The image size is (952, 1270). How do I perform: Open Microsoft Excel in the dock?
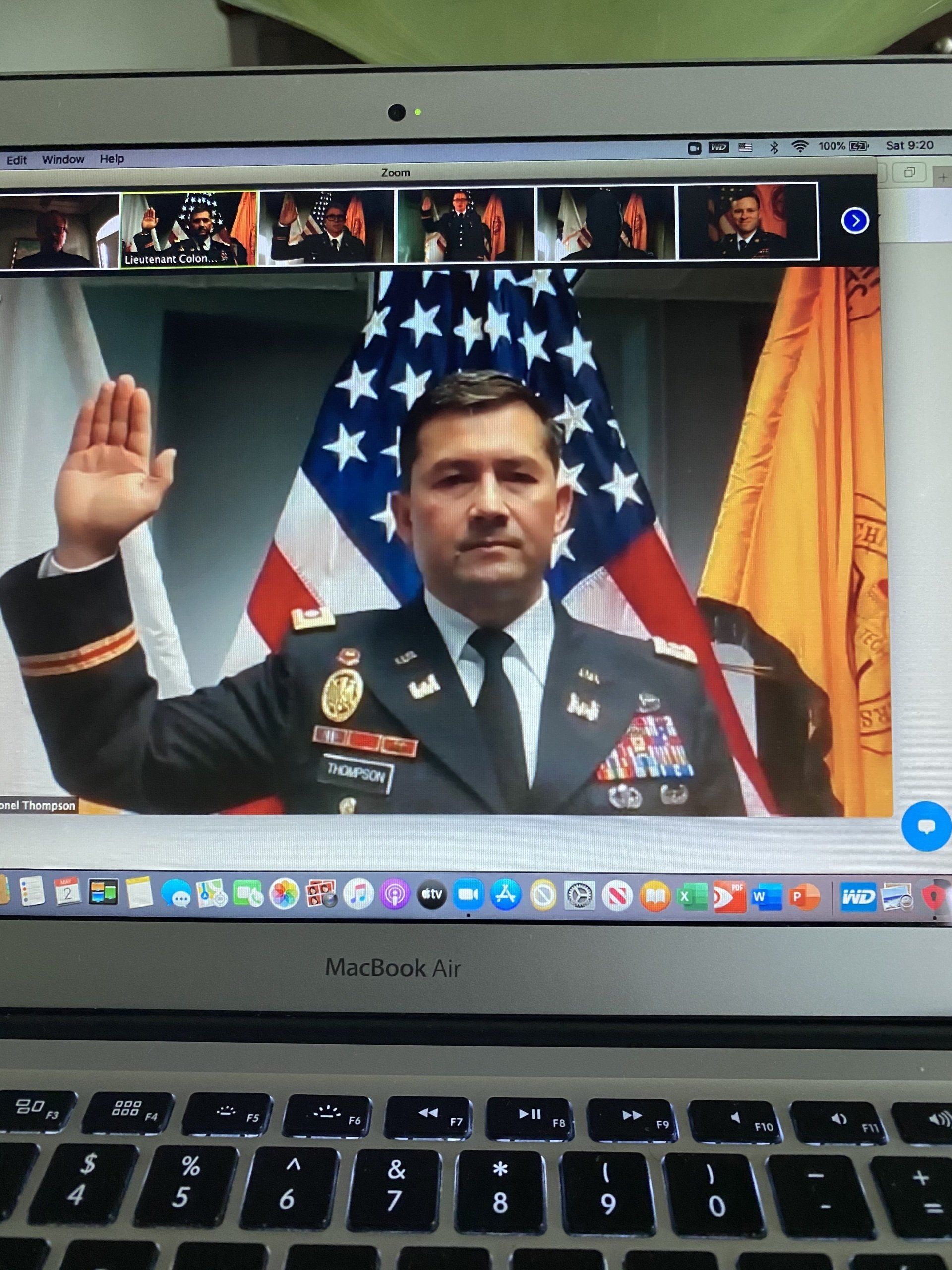click(692, 896)
